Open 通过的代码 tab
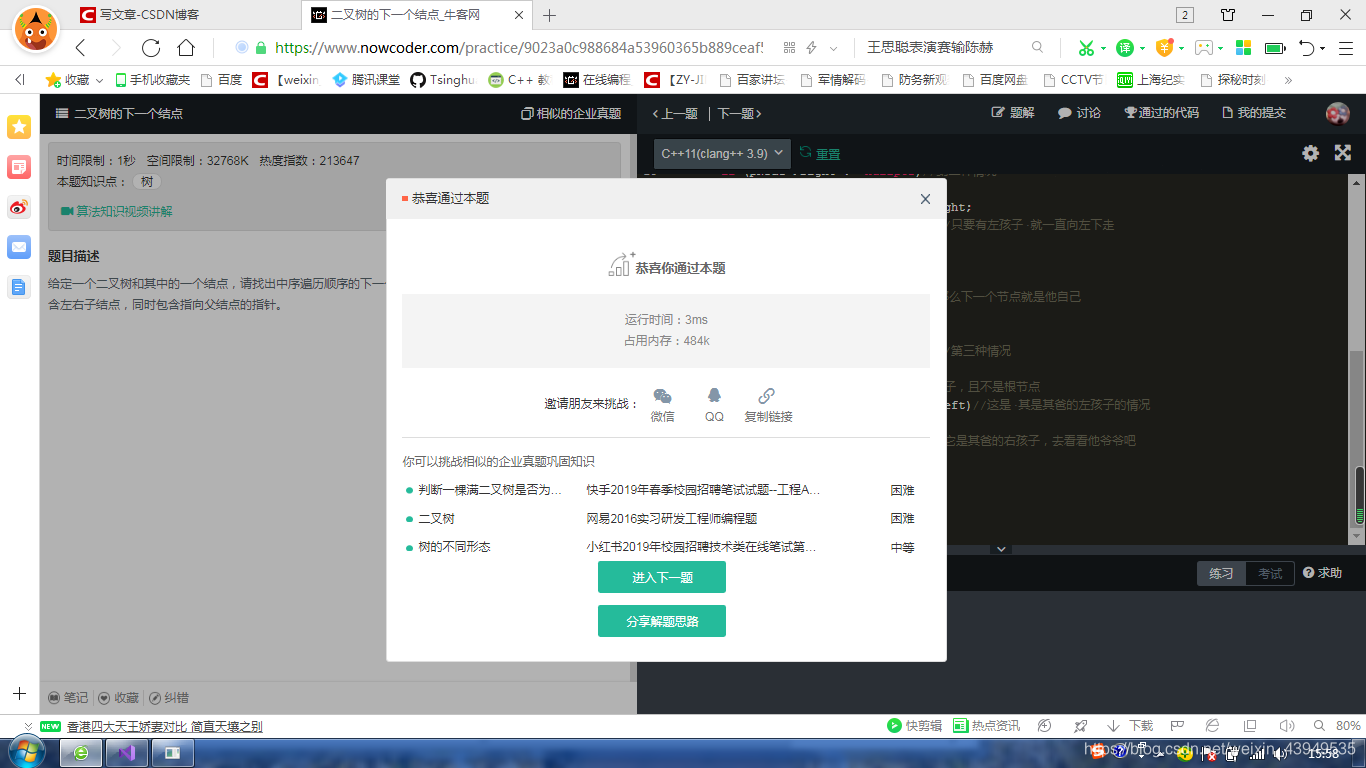The height and width of the screenshot is (768, 1366). [1161, 113]
